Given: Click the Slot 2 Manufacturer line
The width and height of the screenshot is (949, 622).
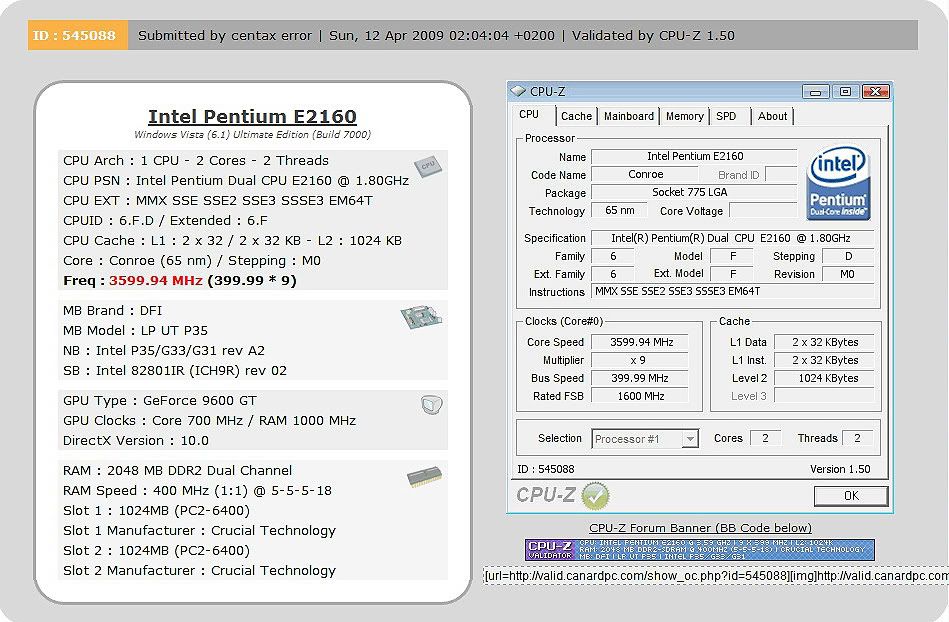Looking at the screenshot, I should [x=199, y=571].
